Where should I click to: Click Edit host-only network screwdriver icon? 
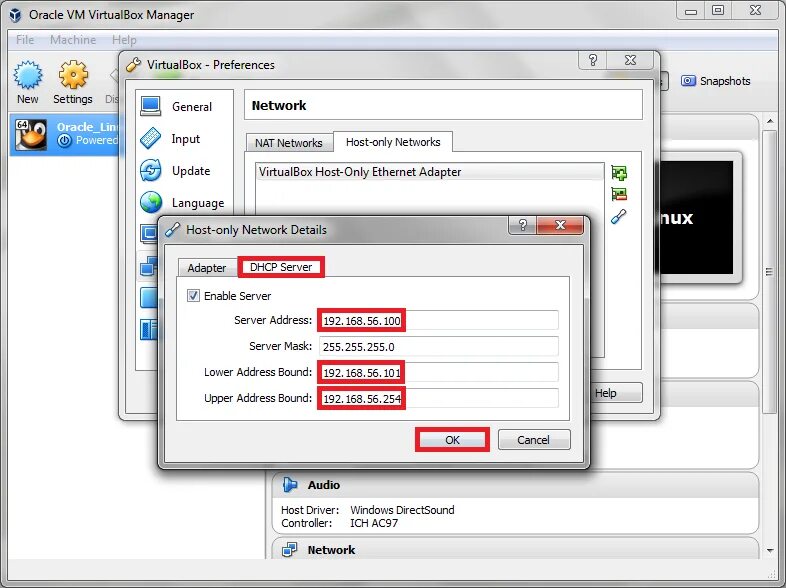point(619,217)
